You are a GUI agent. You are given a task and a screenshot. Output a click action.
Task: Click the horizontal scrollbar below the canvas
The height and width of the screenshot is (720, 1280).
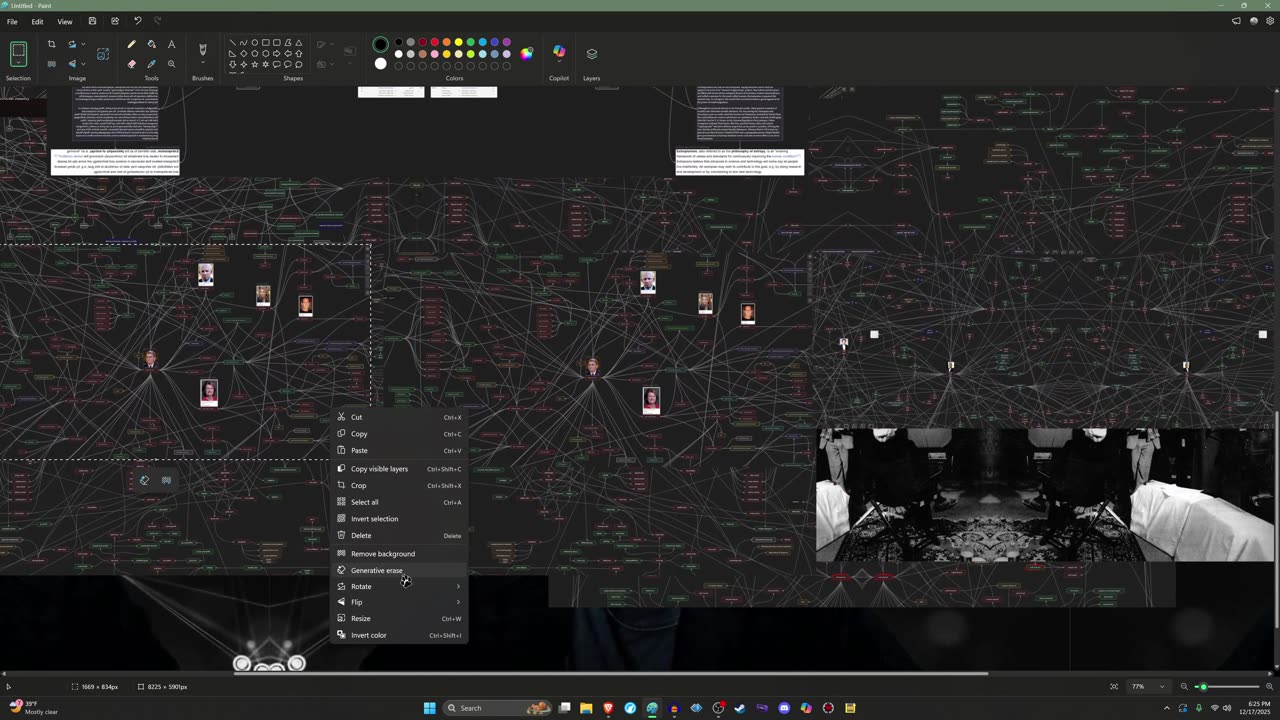tap(610, 673)
